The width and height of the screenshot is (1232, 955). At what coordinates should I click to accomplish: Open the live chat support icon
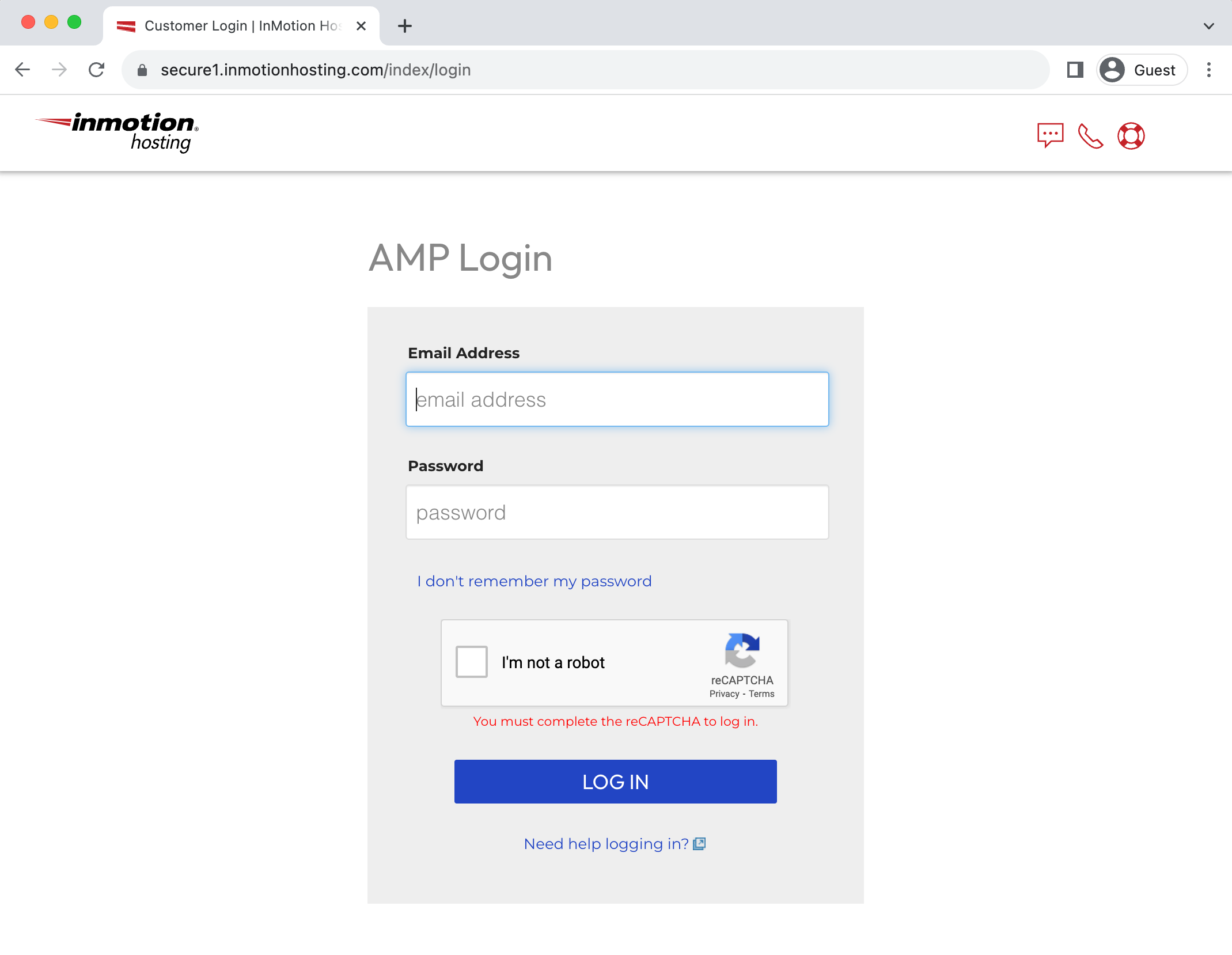point(1049,135)
